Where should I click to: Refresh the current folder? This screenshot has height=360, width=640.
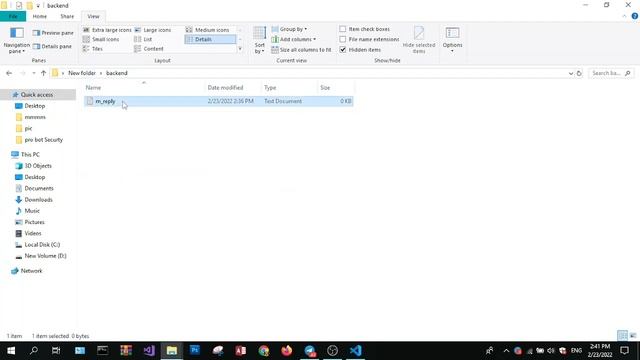point(579,73)
